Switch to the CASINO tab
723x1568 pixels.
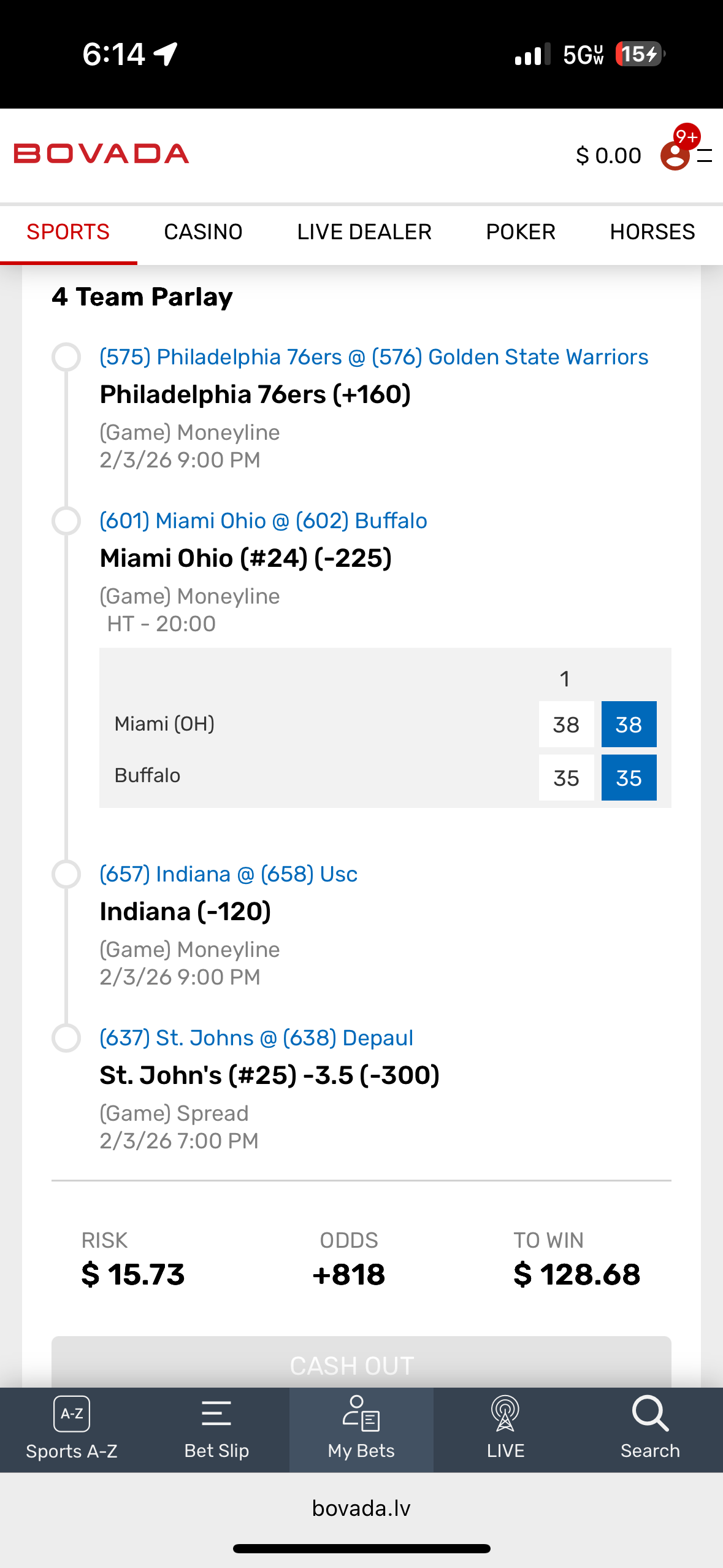point(203,232)
